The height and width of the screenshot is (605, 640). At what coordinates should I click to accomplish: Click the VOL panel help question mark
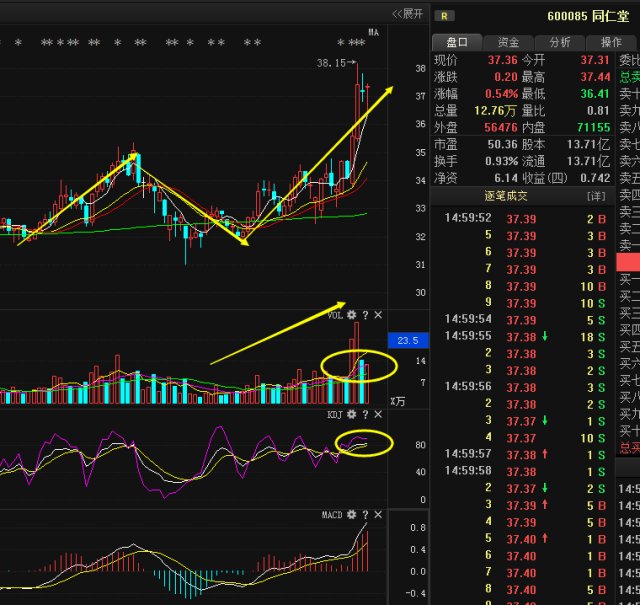click(365, 315)
